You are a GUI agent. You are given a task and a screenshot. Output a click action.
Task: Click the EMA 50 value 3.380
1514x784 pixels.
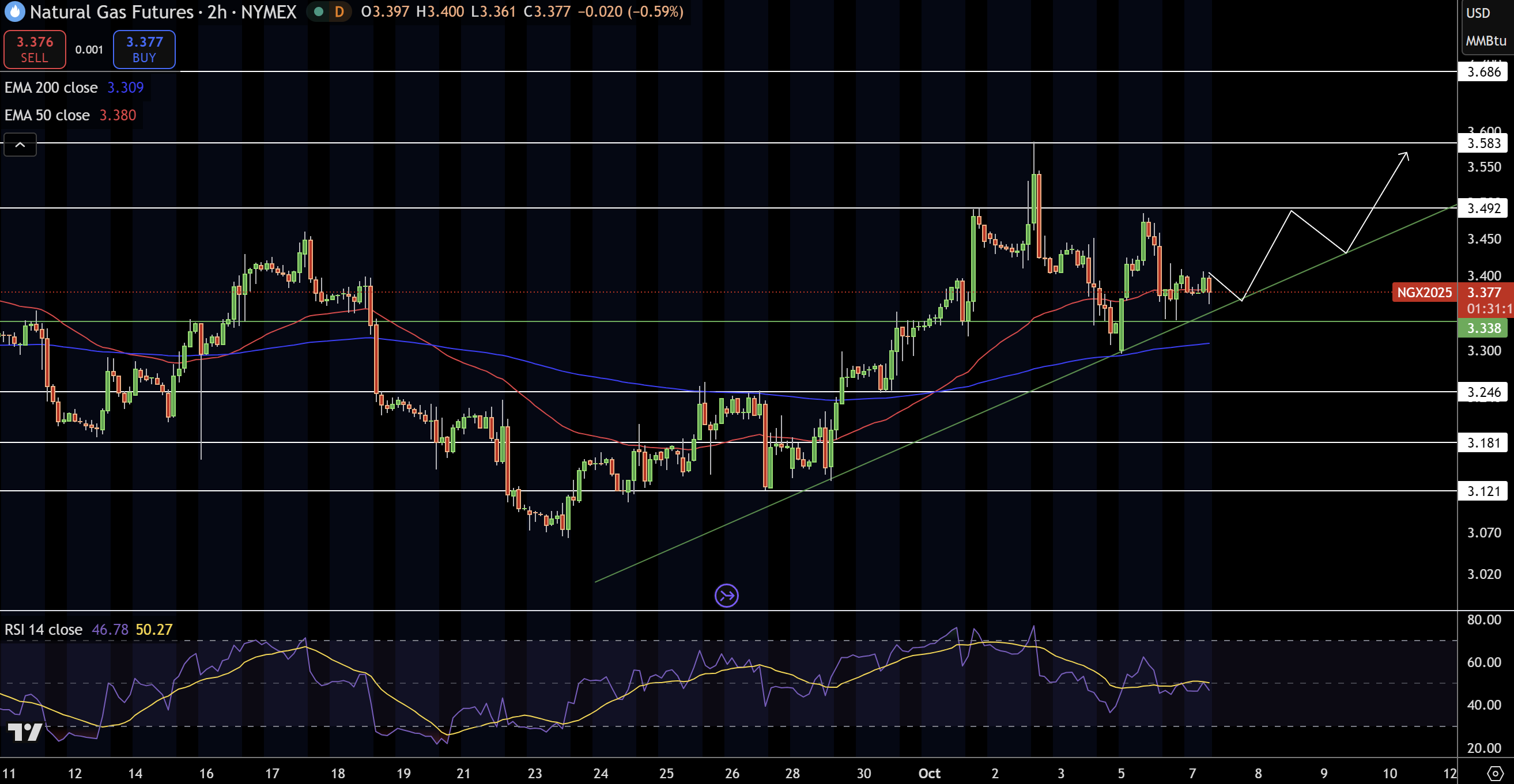pos(118,115)
